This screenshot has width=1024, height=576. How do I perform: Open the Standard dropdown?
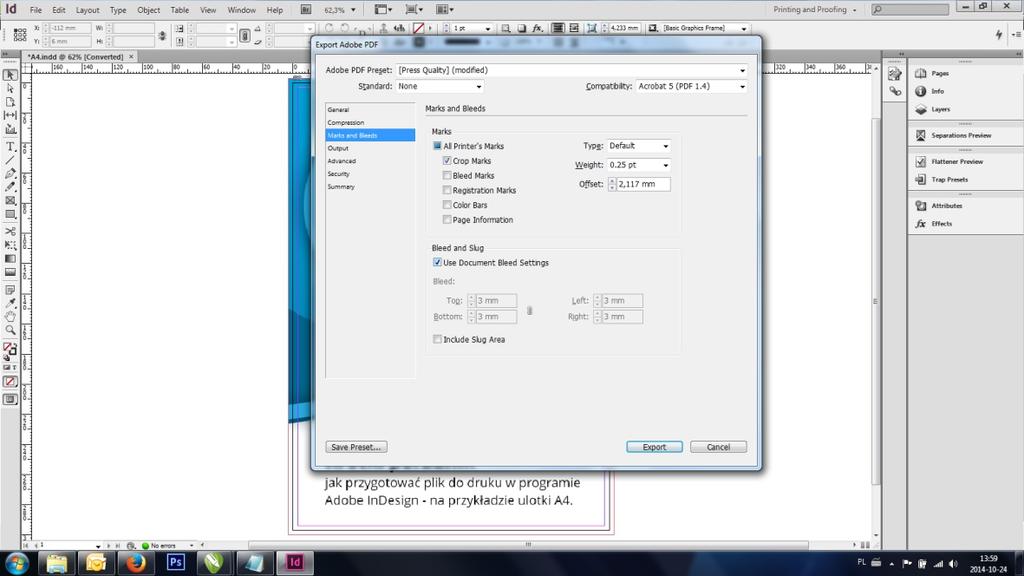tap(440, 86)
